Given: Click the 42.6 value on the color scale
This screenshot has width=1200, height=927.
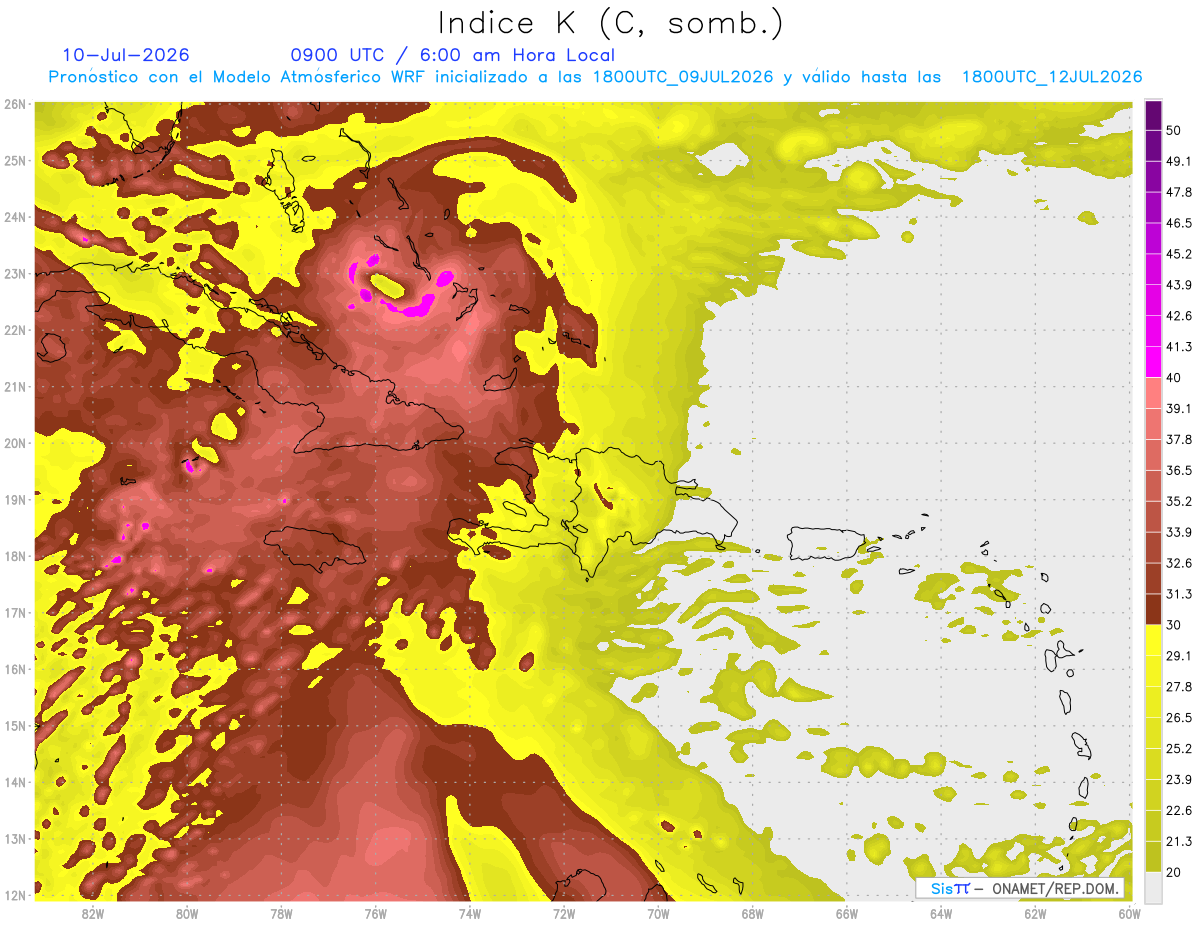Looking at the screenshot, I should (x=1179, y=316).
